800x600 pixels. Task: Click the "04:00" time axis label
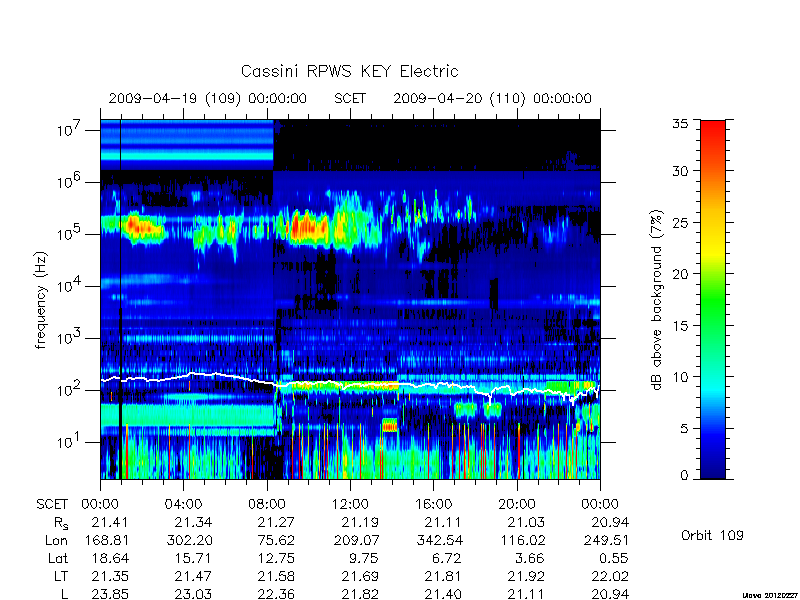[x=183, y=505]
